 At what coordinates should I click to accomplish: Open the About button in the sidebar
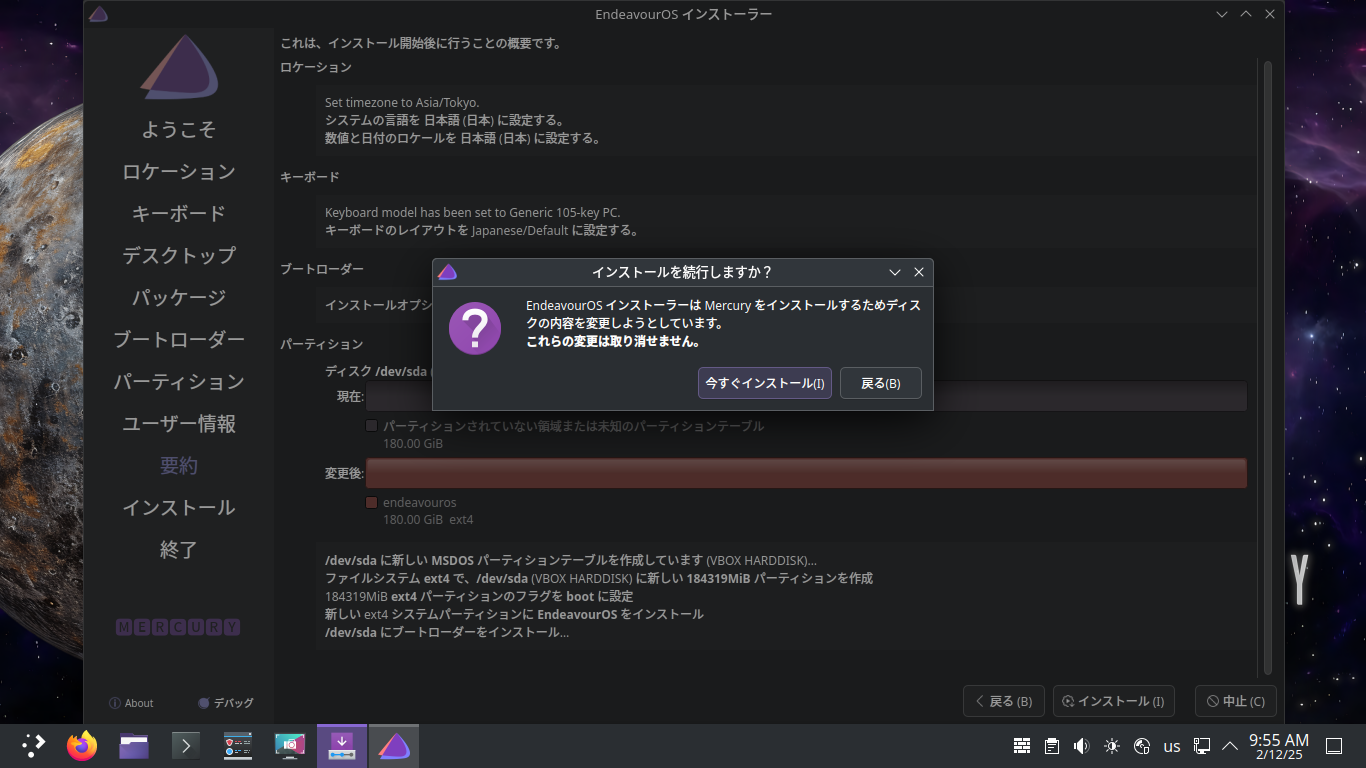pos(131,703)
